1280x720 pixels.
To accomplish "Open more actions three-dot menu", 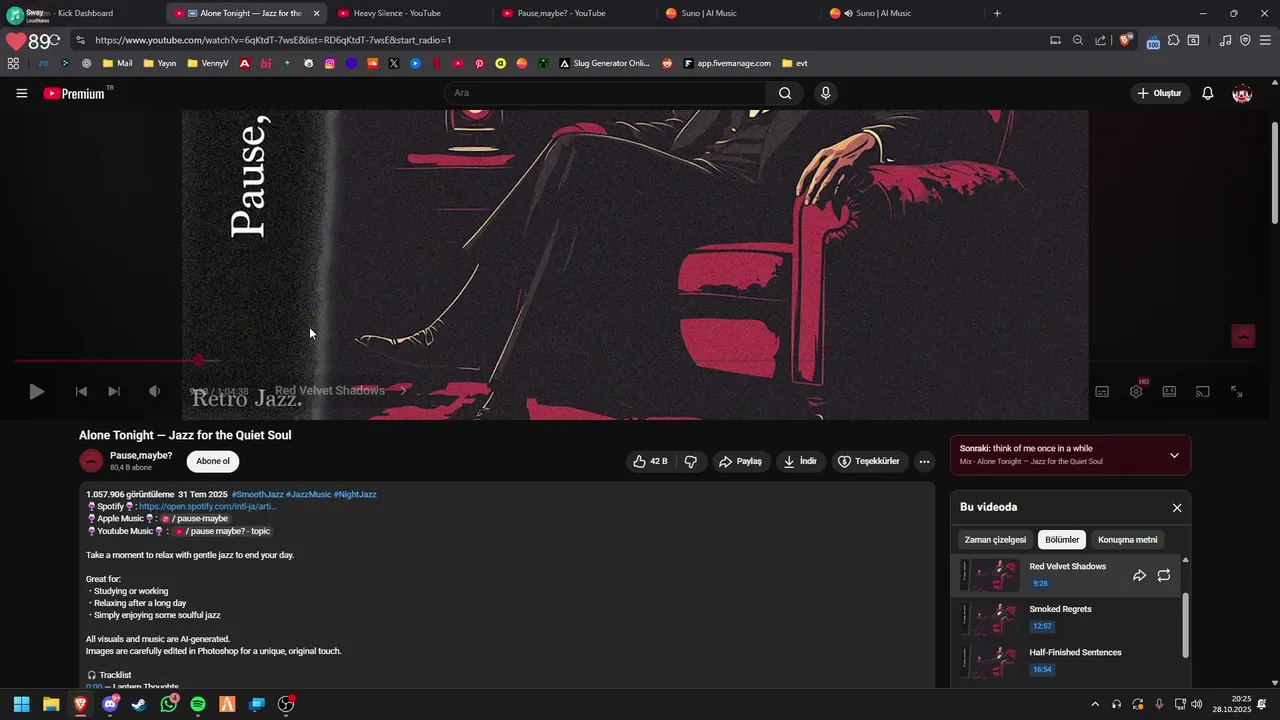I will click(924, 461).
